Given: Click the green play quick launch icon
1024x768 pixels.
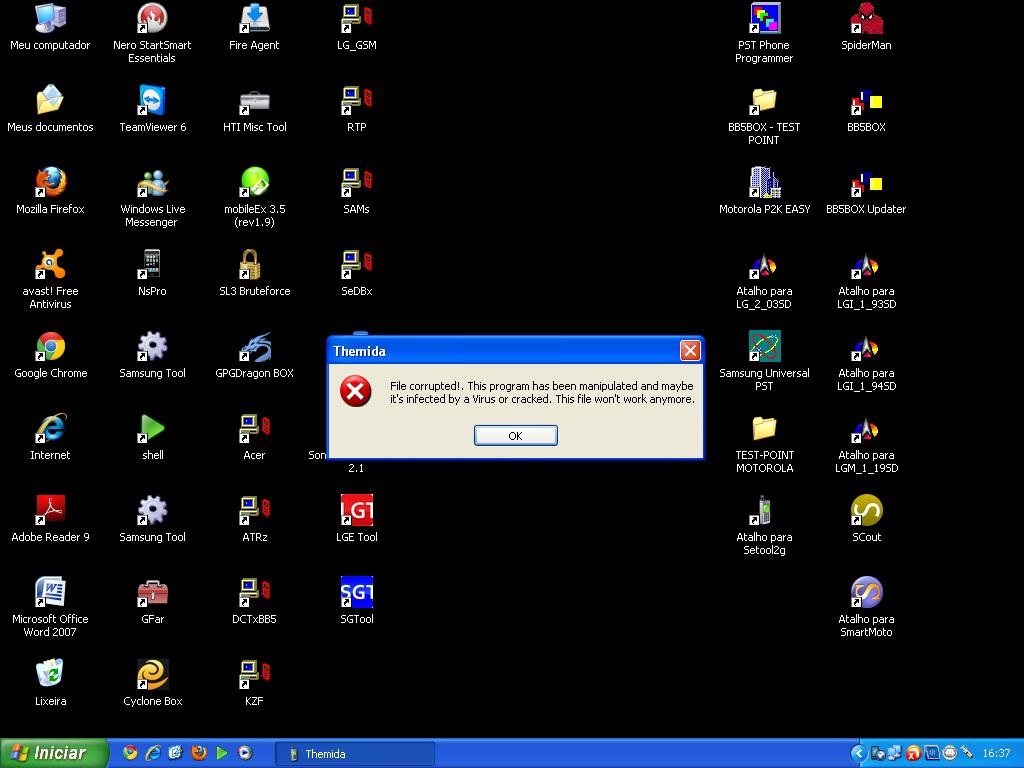Looking at the screenshot, I should pos(222,753).
